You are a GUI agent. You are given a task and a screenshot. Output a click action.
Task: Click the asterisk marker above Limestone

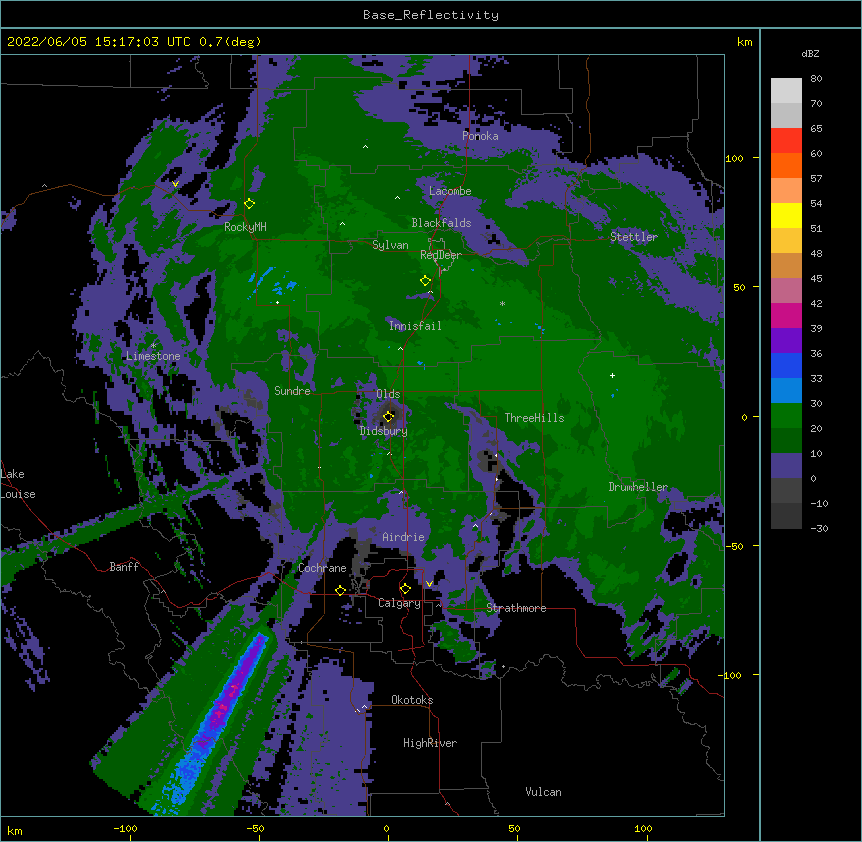[x=153, y=346]
